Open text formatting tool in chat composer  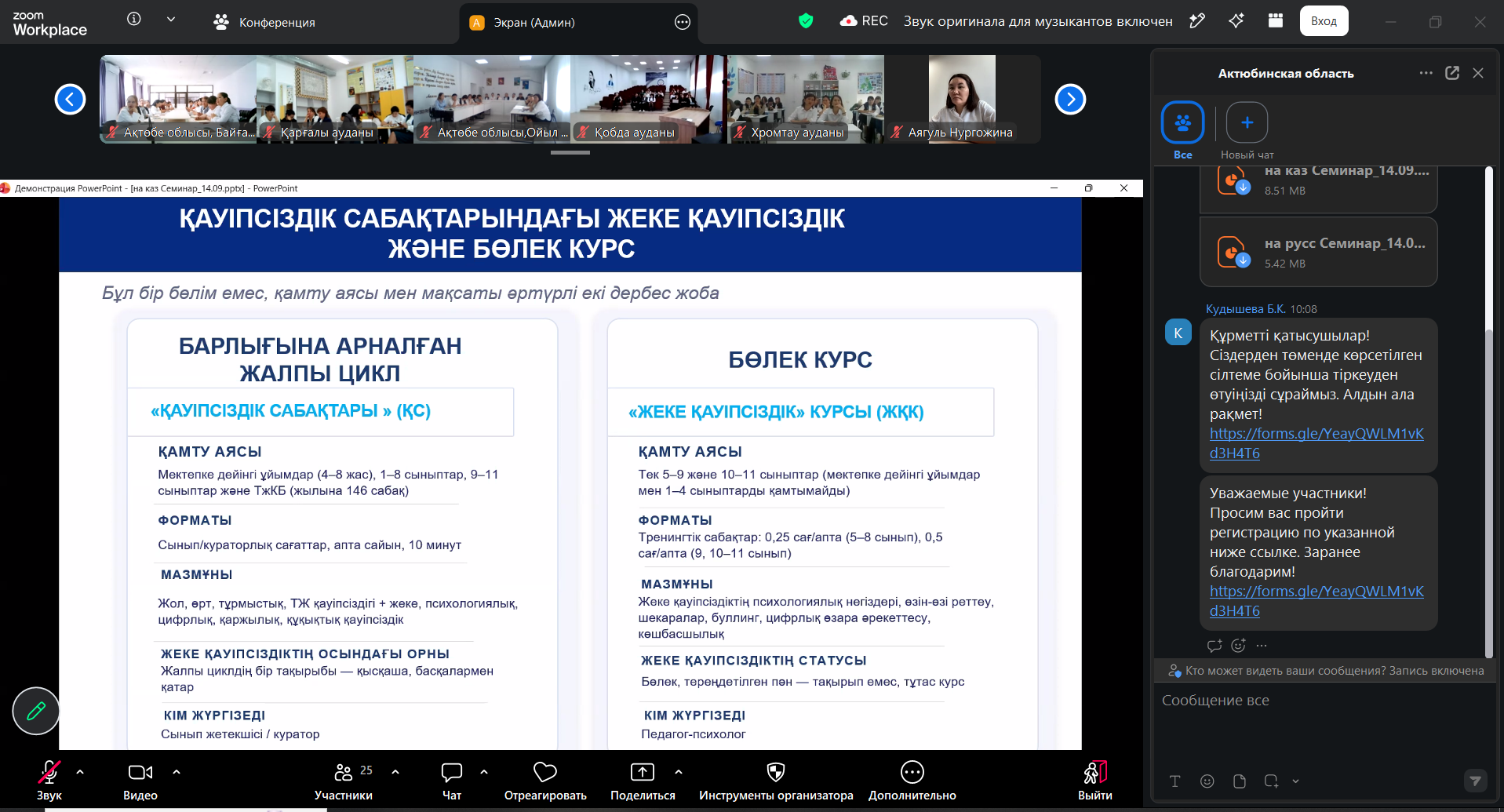click(x=1174, y=781)
